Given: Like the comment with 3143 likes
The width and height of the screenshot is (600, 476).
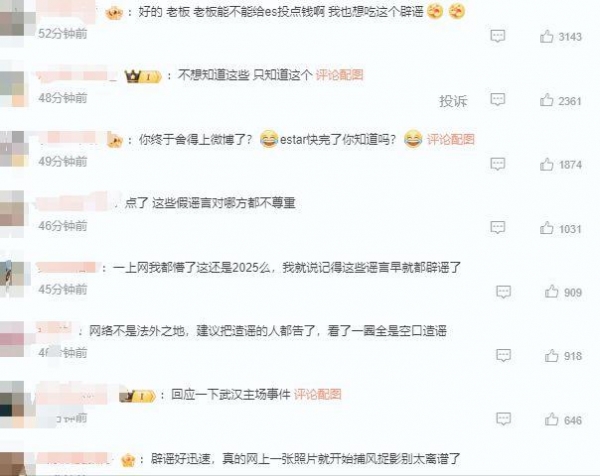Looking at the screenshot, I should (546, 36).
